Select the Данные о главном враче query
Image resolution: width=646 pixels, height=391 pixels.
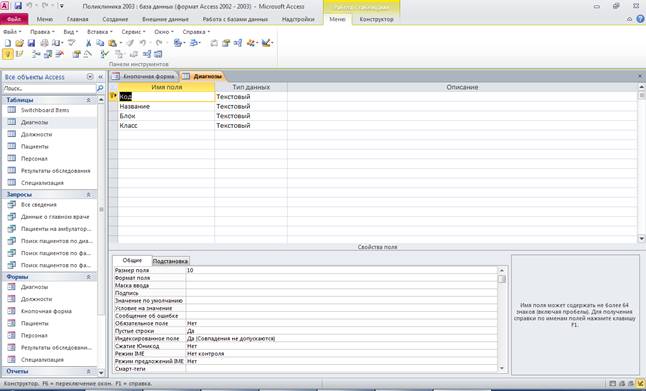pyautogui.click(x=55, y=217)
